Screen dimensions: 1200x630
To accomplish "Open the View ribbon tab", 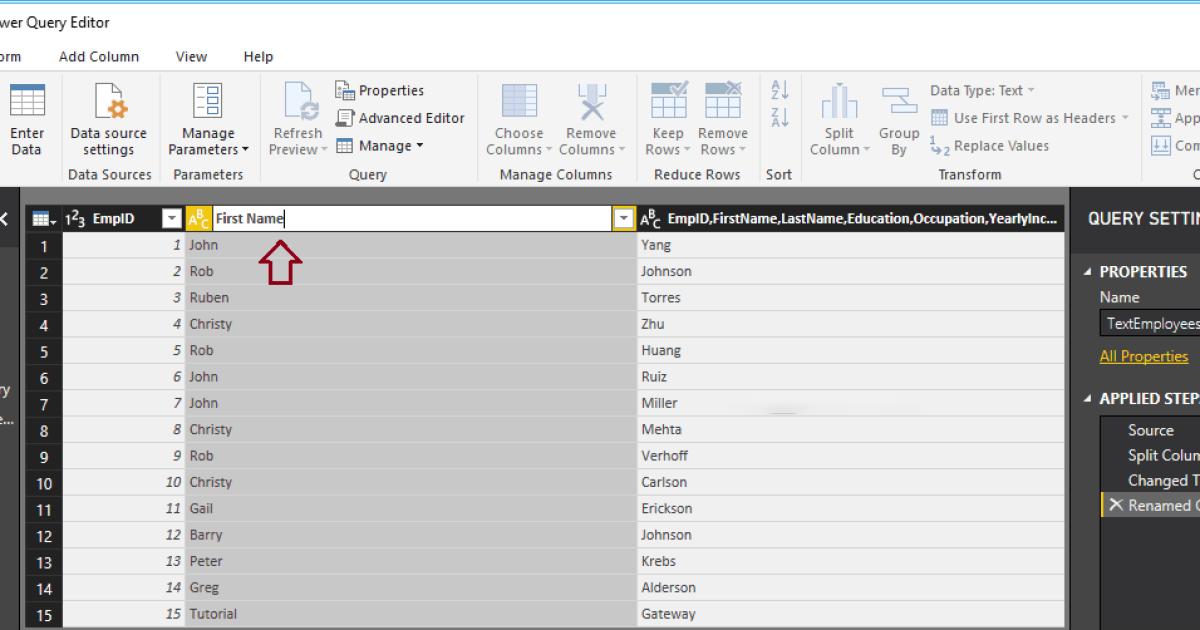I will 191,57.
